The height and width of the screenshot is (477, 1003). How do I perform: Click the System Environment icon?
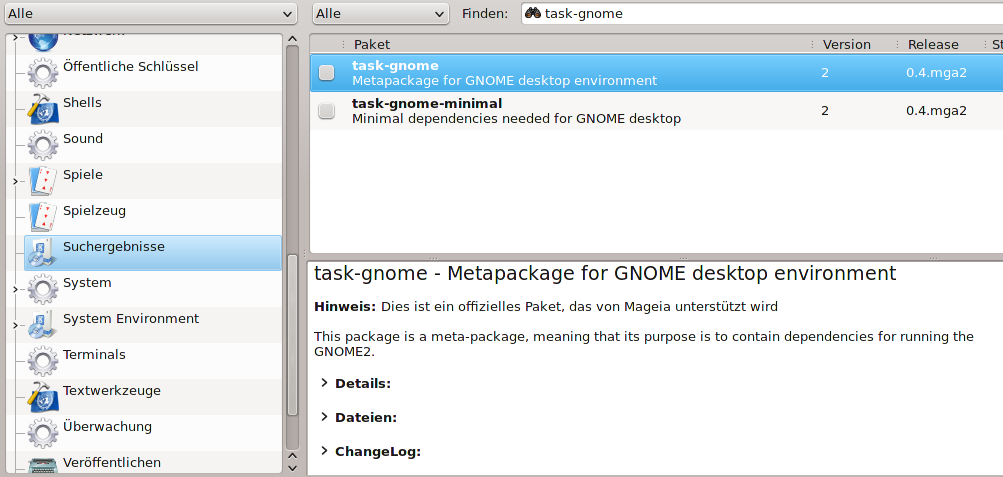(x=43, y=324)
